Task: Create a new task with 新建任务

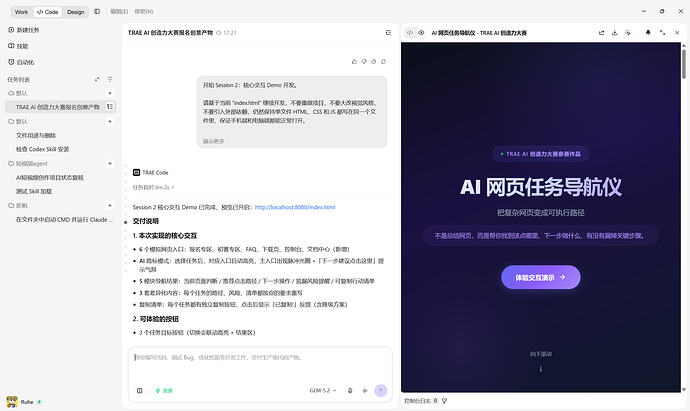Action: point(24,30)
